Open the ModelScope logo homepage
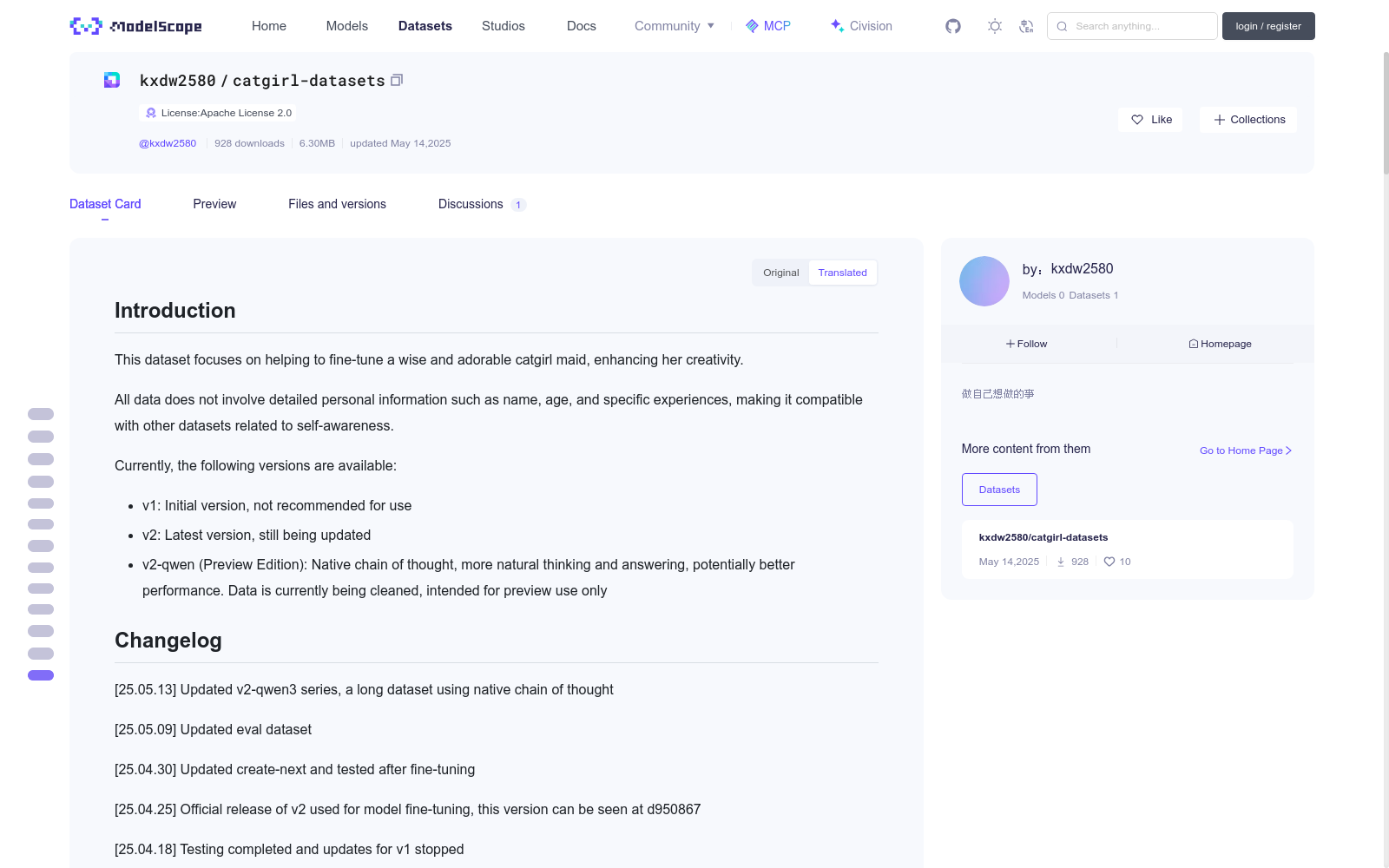The width and height of the screenshot is (1389, 868). coord(136,26)
